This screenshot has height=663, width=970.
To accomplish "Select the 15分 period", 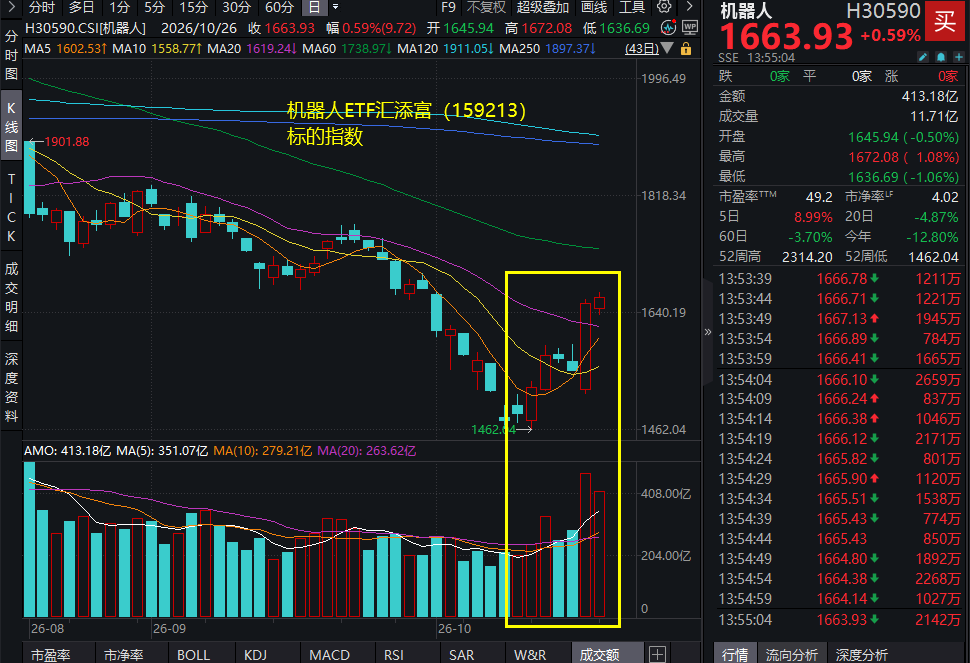I will 194,7.
